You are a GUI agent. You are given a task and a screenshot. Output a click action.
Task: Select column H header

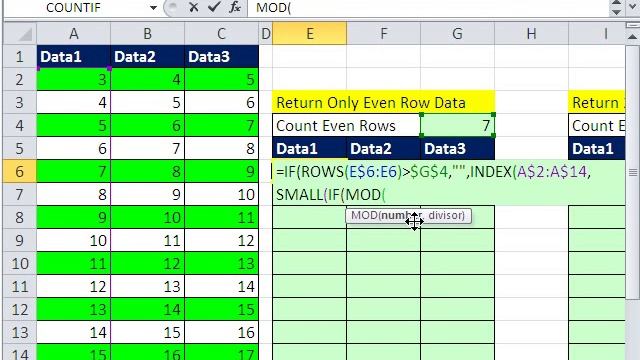point(531,33)
